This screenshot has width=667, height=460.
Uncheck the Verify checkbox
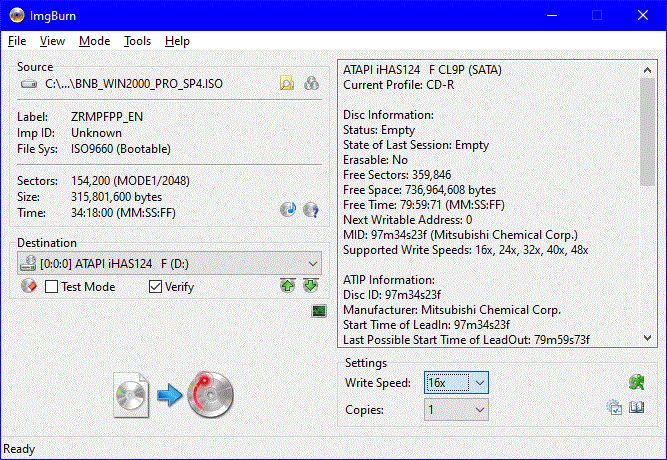coord(155,286)
